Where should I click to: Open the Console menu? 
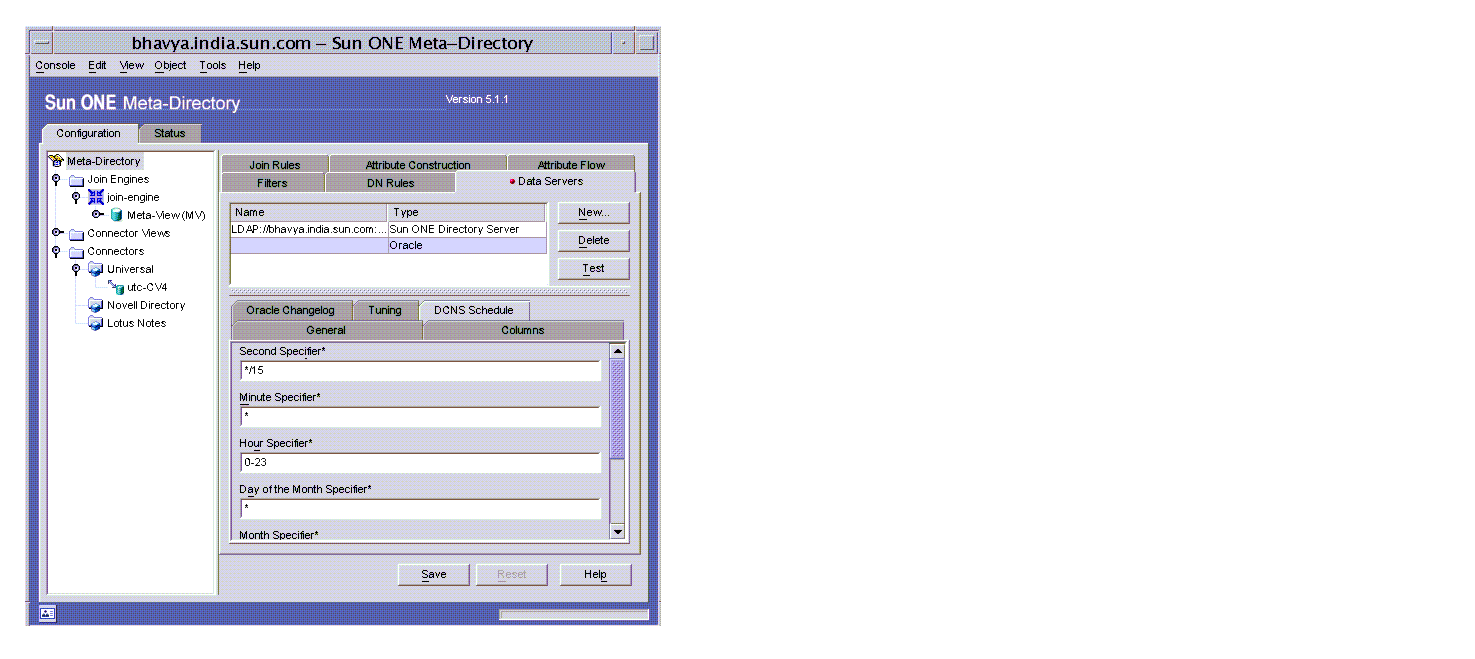point(55,66)
